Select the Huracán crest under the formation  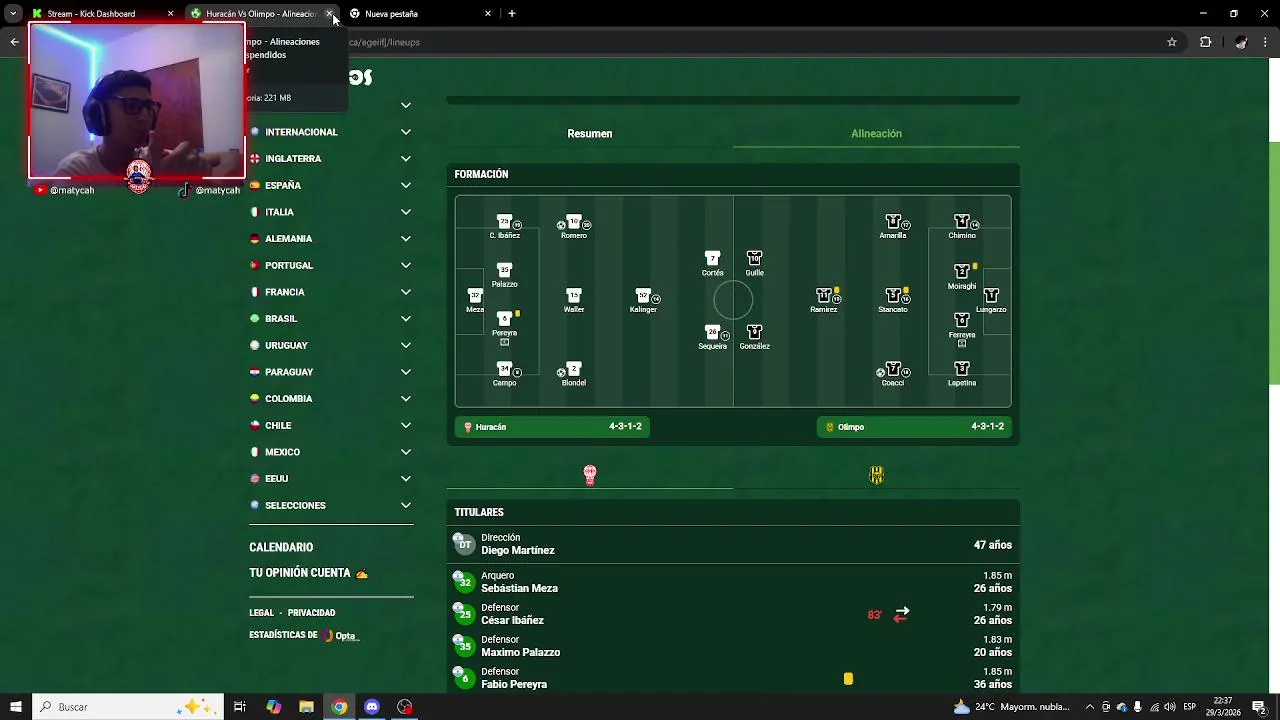(590, 475)
